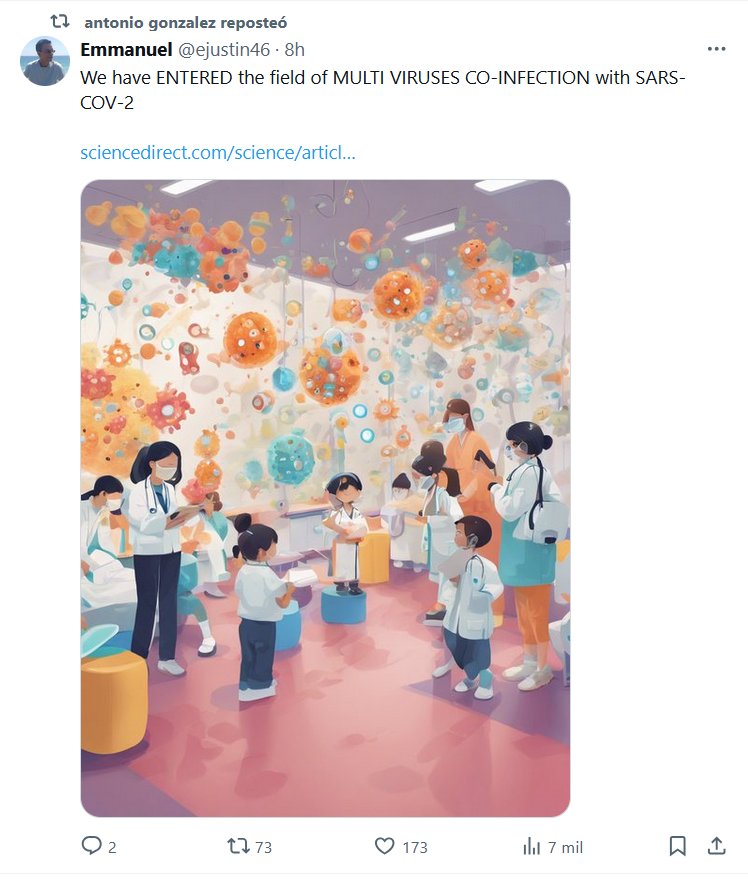Image resolution: width=748 pixels, height=880 pixels.
Task: Open view analytics bar chart icon
Action: 532,846
